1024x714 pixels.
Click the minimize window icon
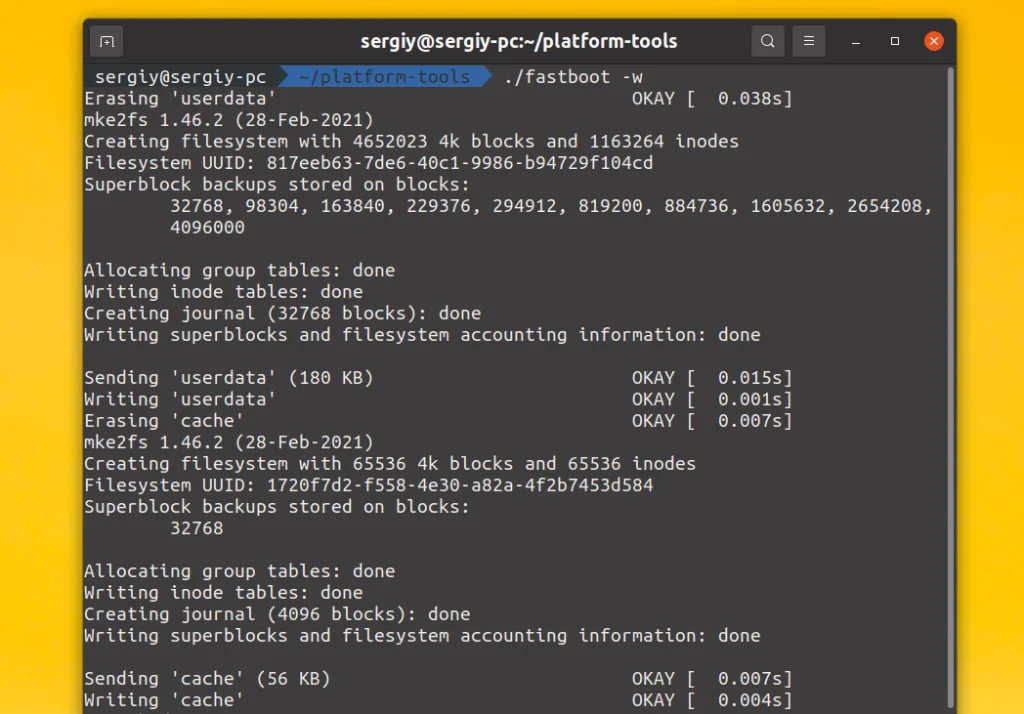point(855,41)
